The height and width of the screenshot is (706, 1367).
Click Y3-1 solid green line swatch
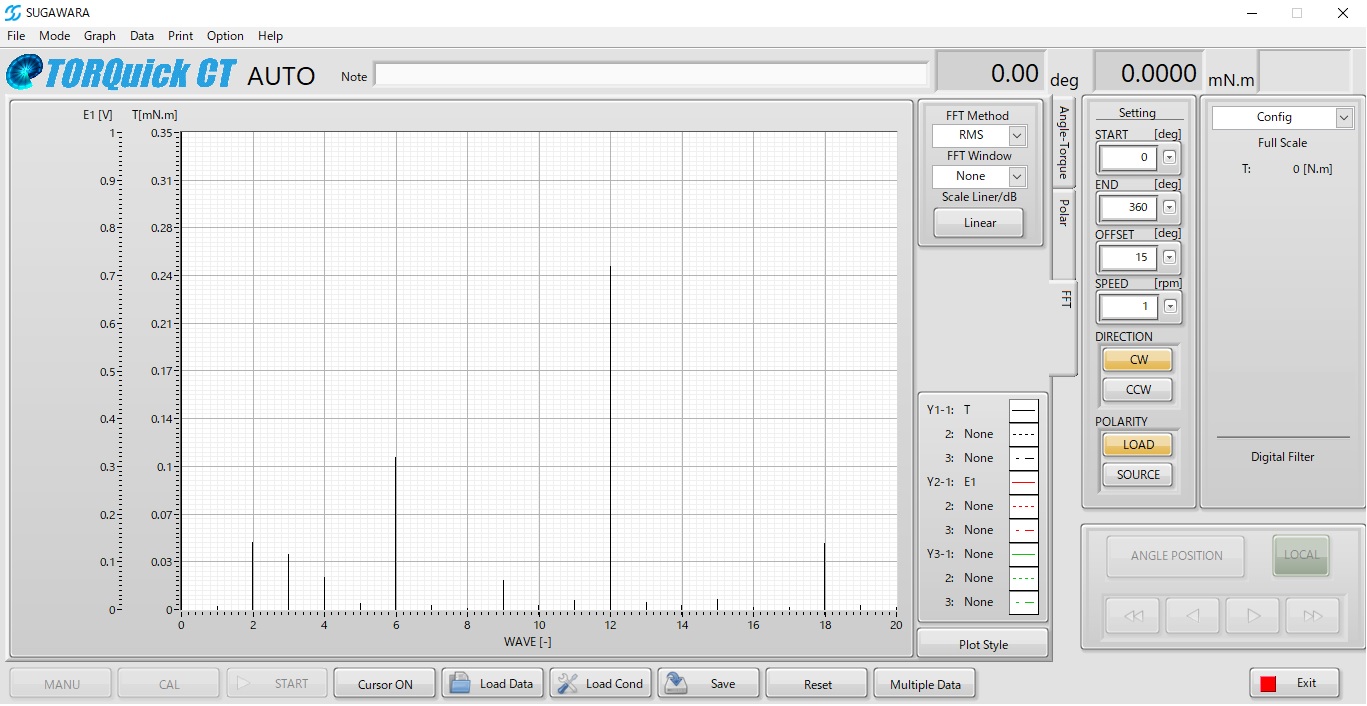tap(1023, 554)
